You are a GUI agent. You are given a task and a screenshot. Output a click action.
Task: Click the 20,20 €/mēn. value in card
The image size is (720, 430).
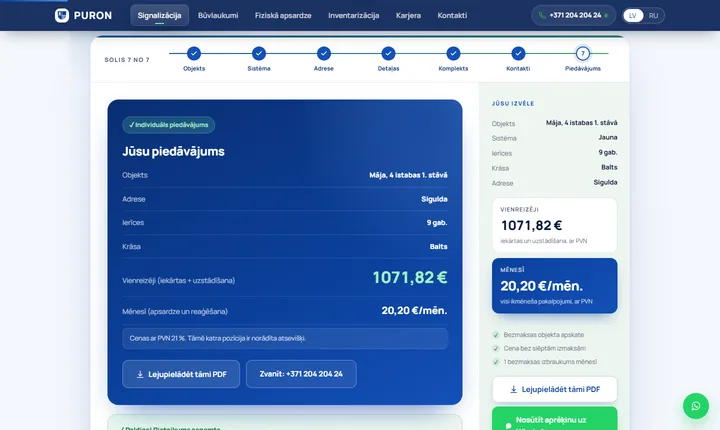pos(414,311)
